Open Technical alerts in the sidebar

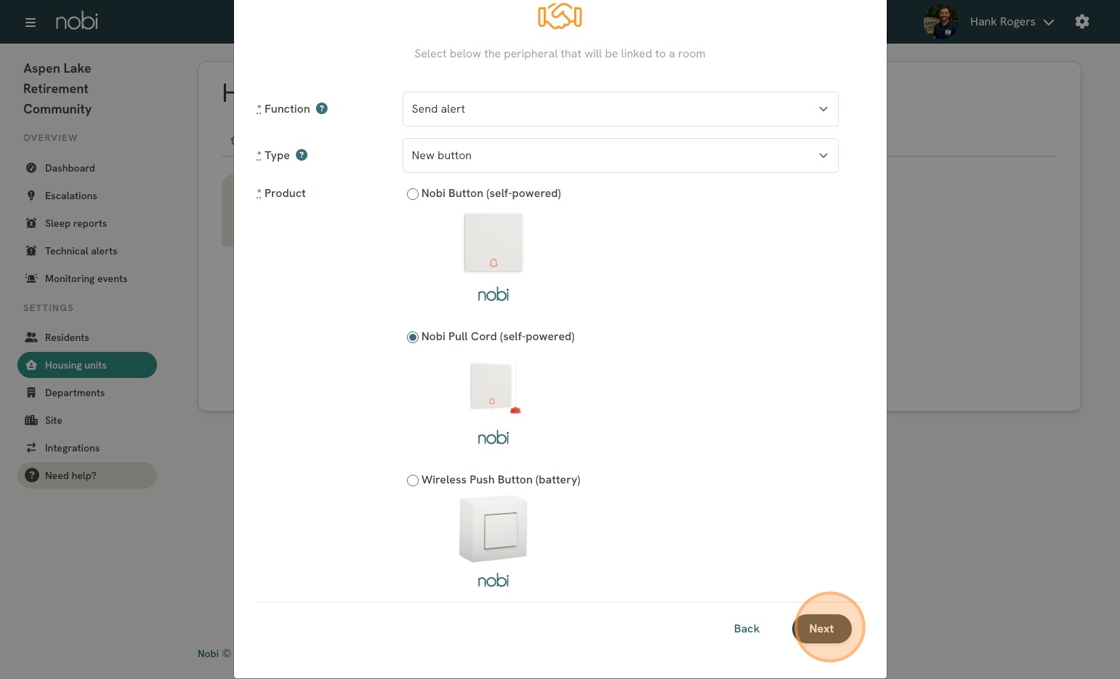point(80,251)
